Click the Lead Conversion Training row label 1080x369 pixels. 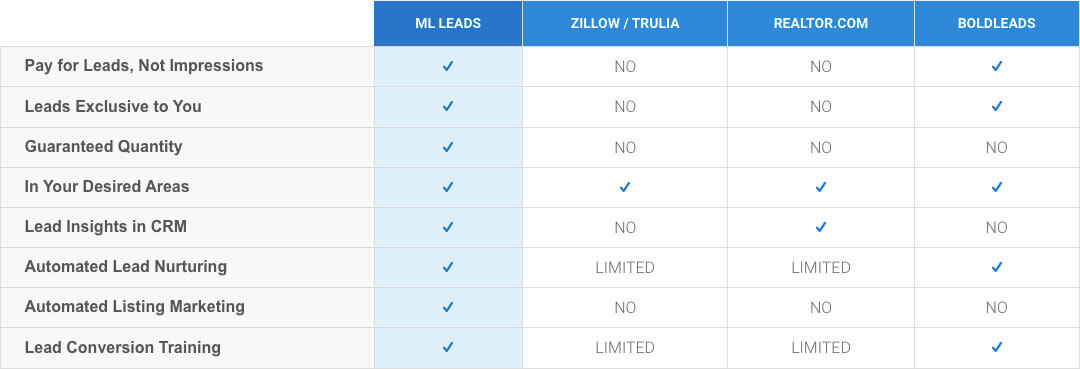click(x=123, y=347)
